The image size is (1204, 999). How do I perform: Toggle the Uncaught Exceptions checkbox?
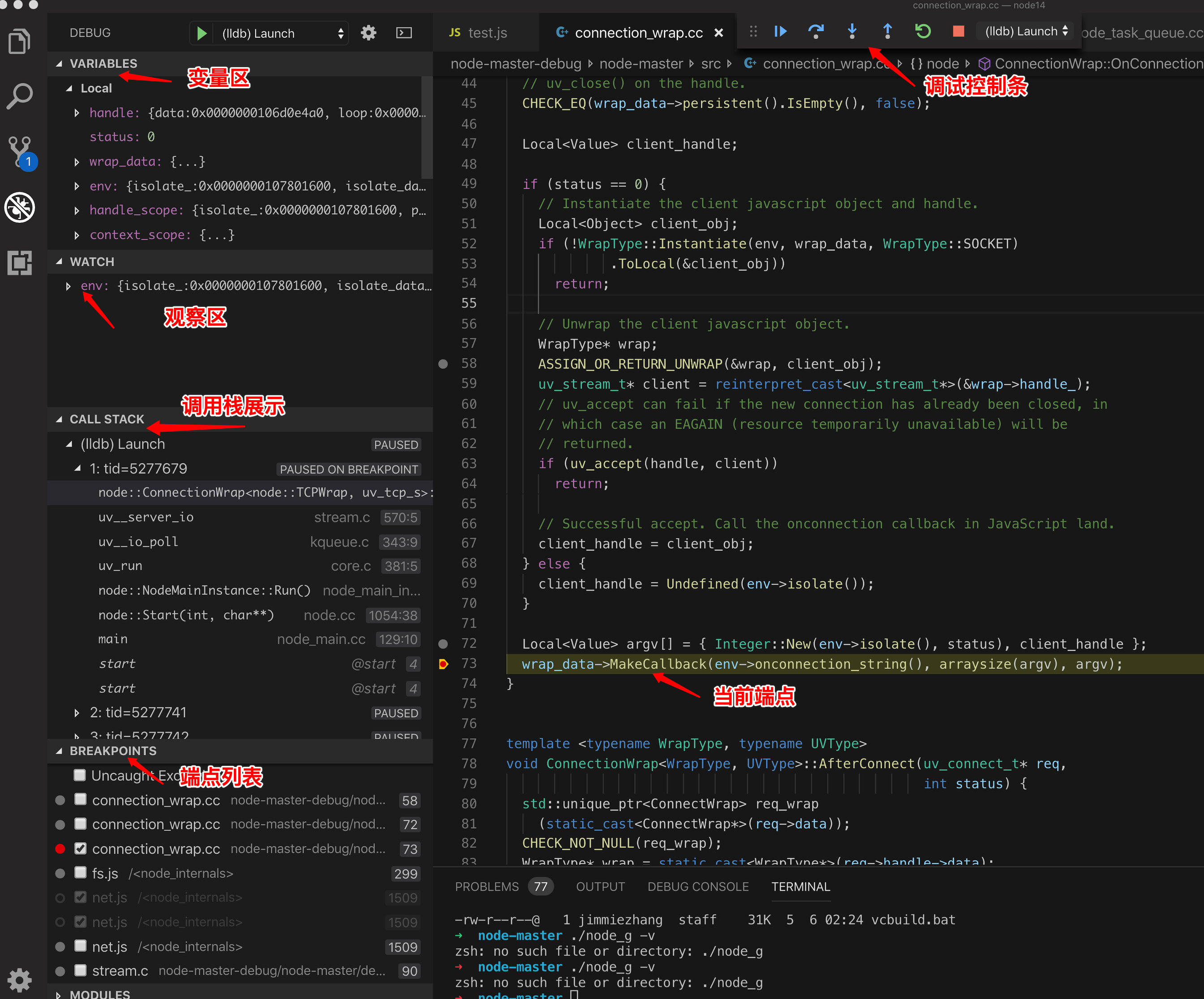pyautogui.click(x=80, y=775)
